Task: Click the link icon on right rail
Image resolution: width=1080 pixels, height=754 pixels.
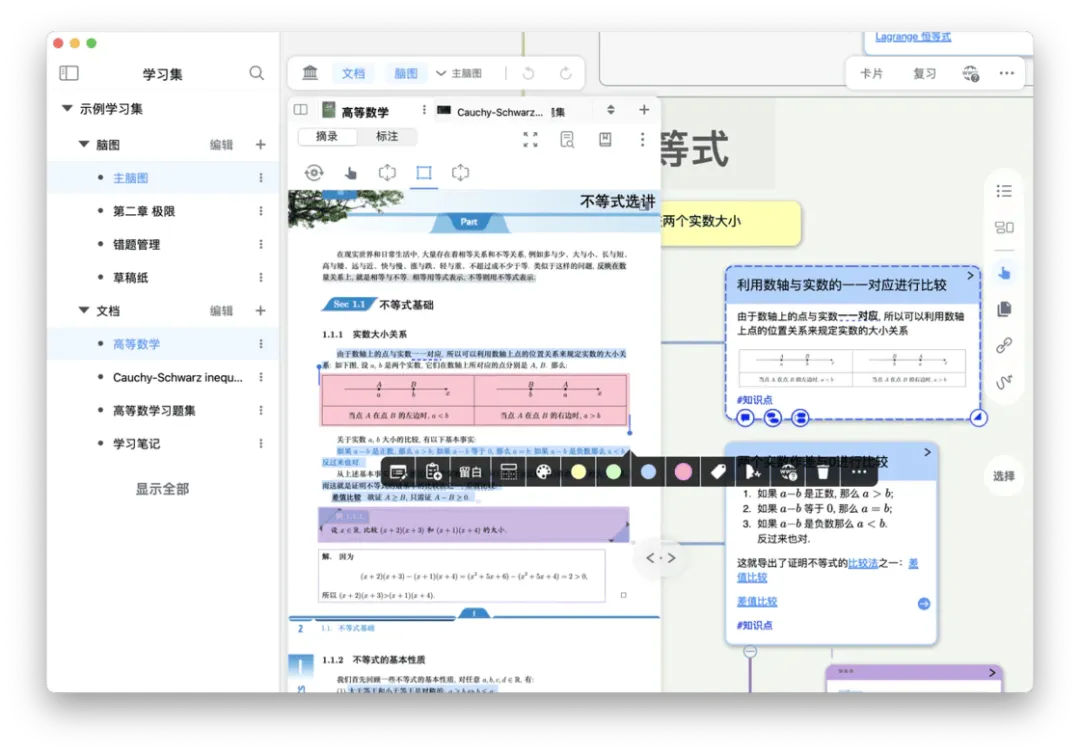Action: 1004,345
